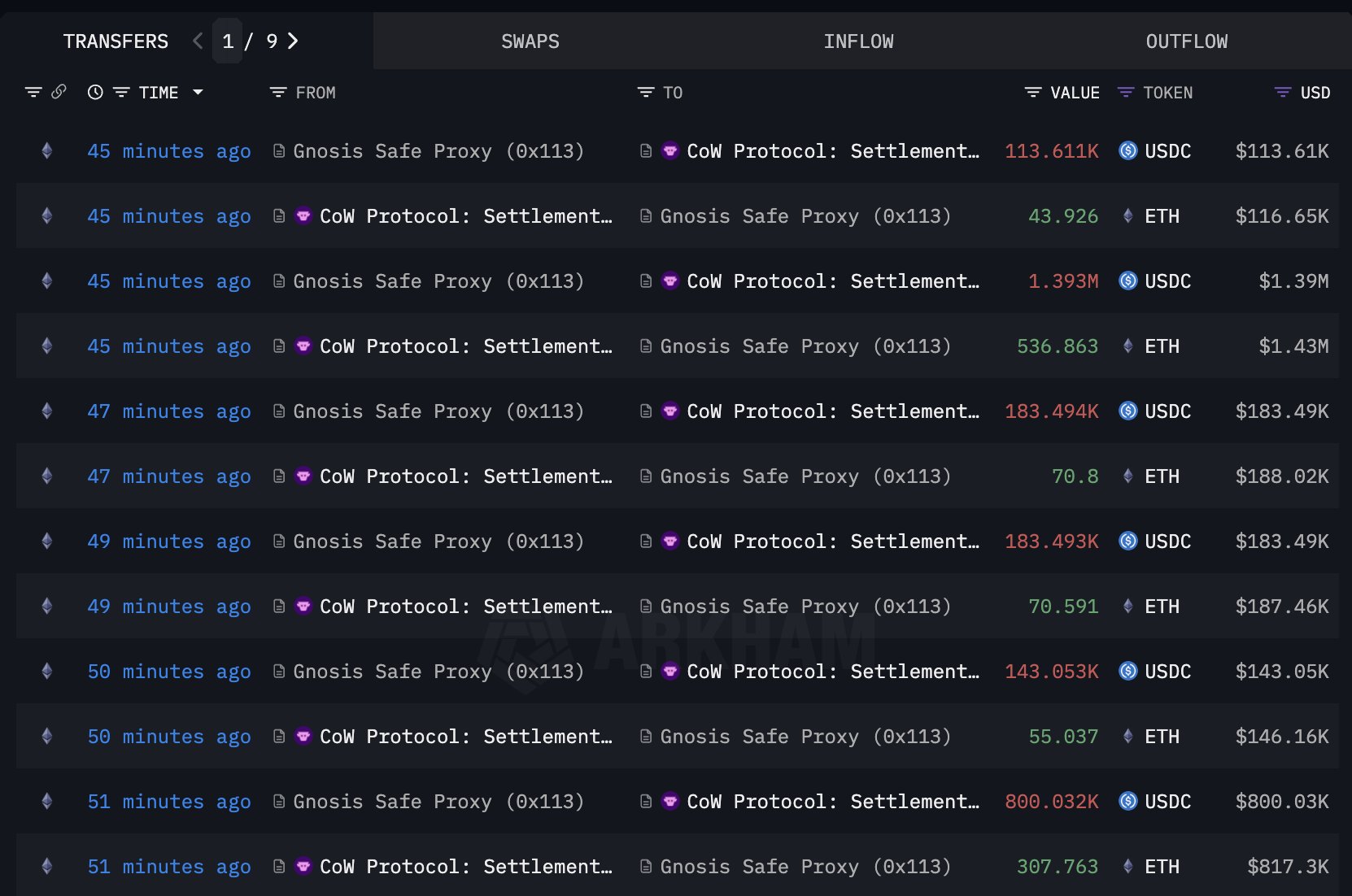Switch to the OUTFLOW tab
1352x896 pixels.
(1187, 41)
